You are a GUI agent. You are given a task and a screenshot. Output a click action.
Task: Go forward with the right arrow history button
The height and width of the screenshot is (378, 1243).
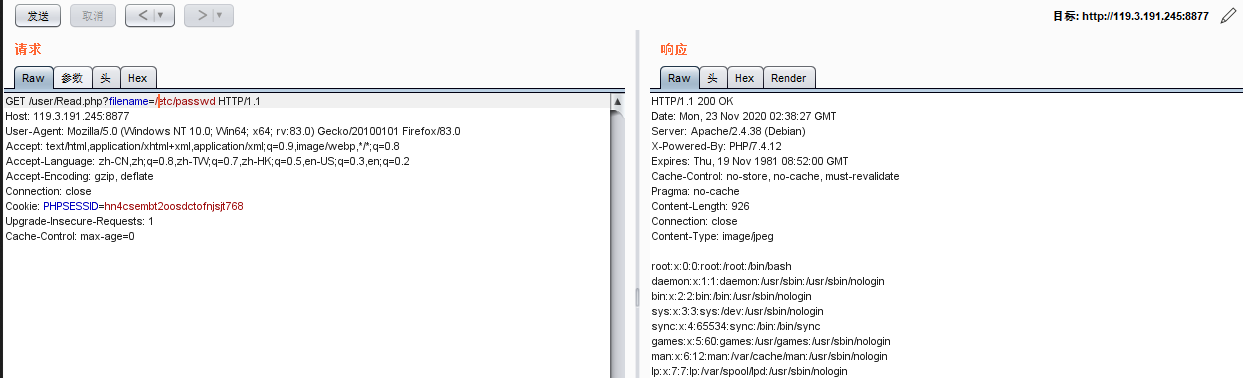click(201, 15)
